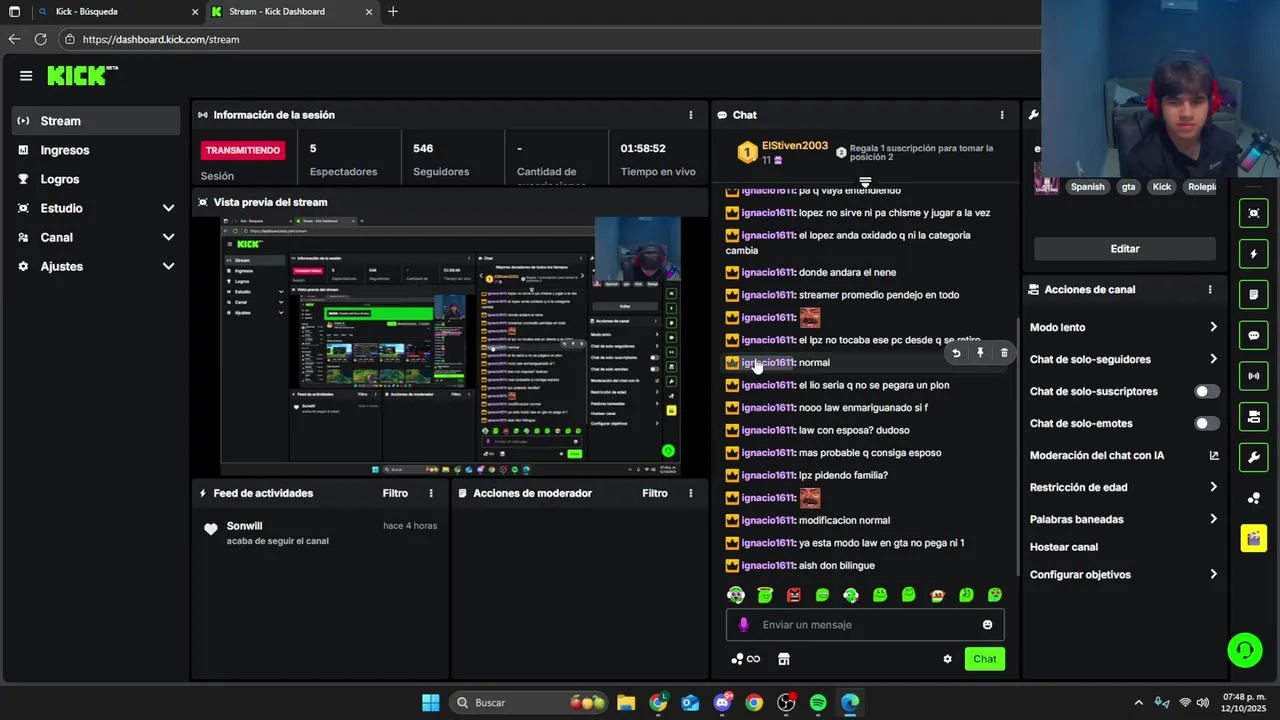Click the yellow clapperboard clip icon
The height and width of the screenshot is (720, 1280).
1254,539
